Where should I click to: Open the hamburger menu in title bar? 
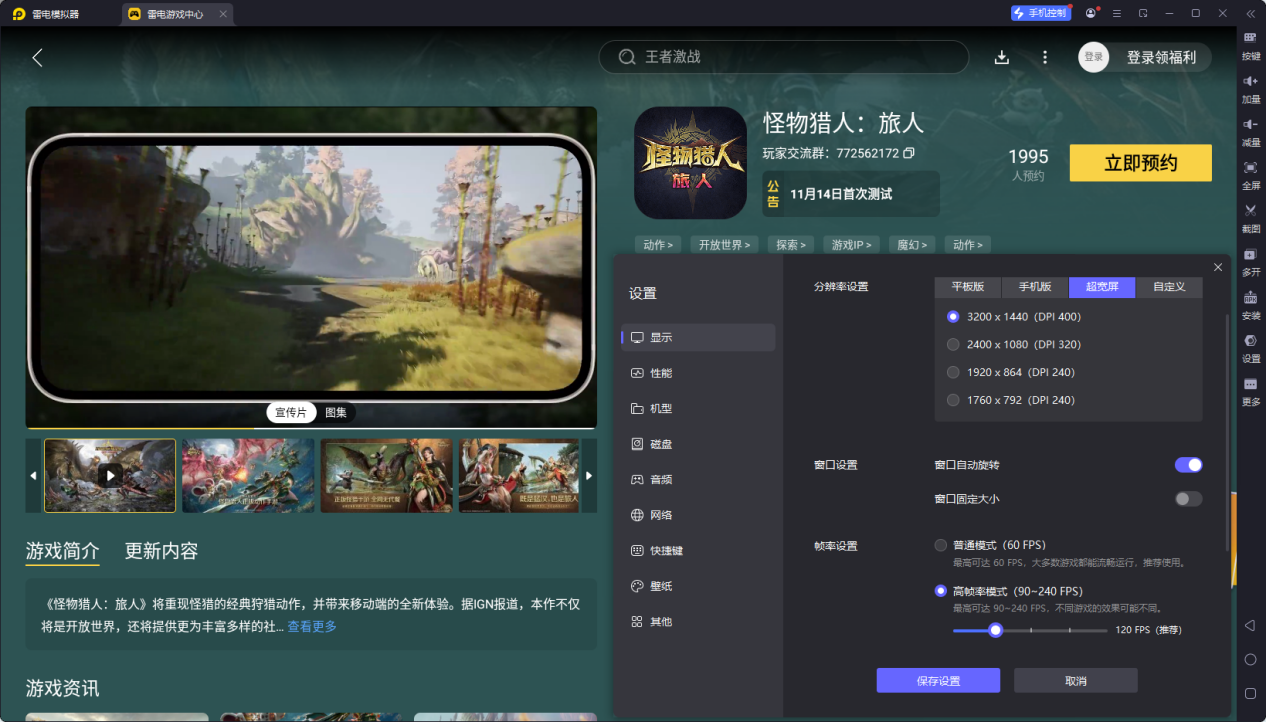coord(1117,13)
